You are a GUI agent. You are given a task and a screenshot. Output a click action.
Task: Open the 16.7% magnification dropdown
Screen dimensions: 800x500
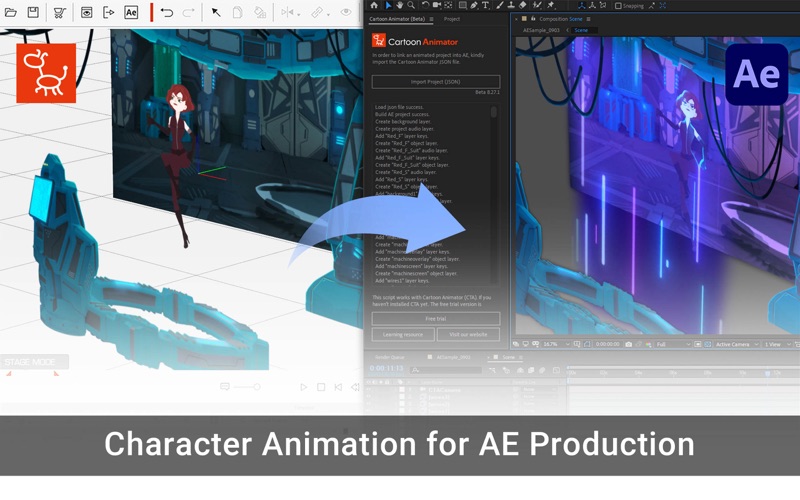pyautogui.click(x=557, y=344)
